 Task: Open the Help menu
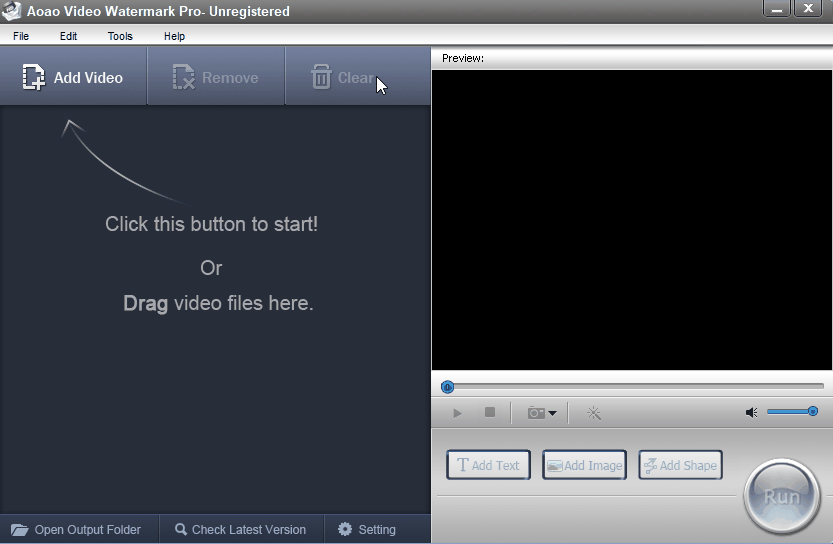click(174, 36)
